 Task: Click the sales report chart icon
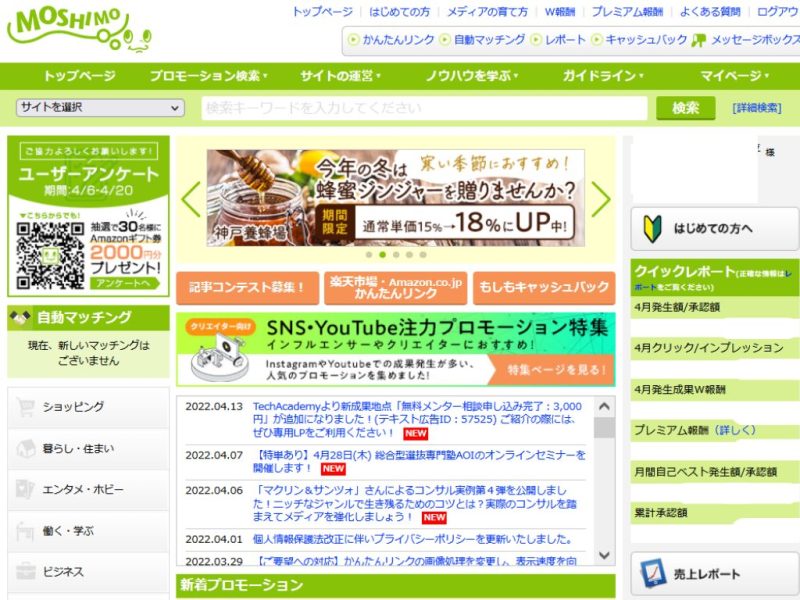(653, 573)
